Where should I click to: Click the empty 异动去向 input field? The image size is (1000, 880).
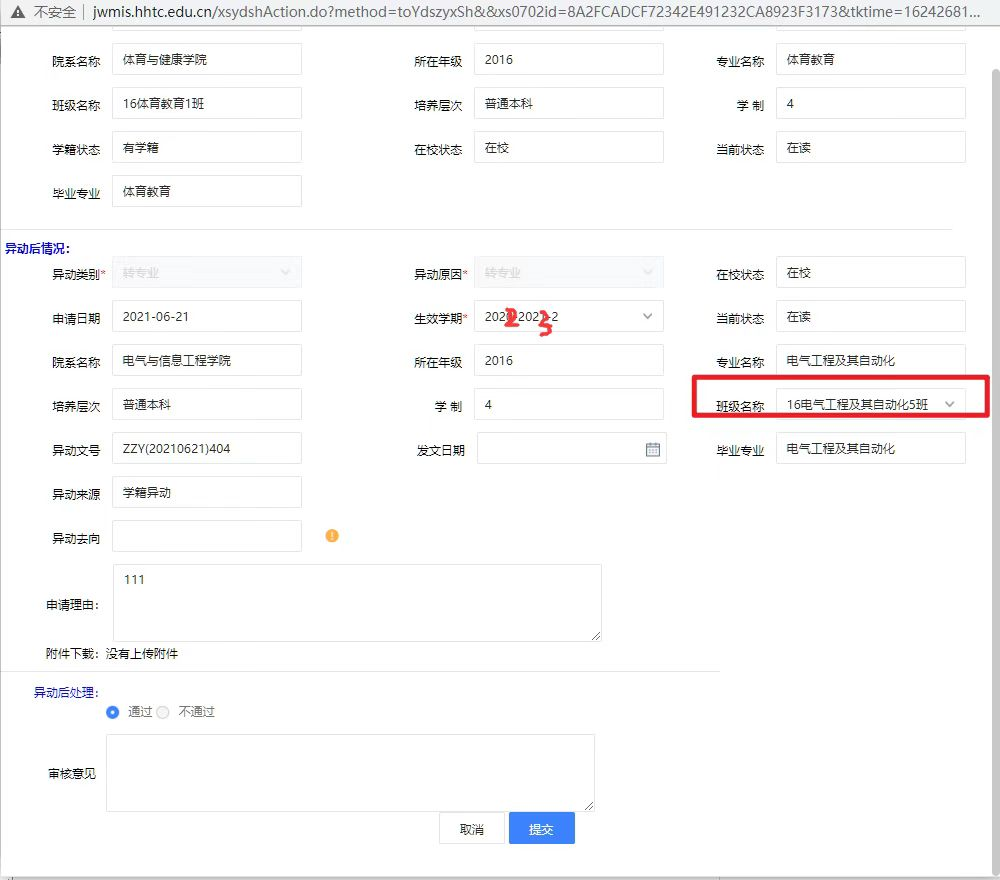click(x=207, y=535)
